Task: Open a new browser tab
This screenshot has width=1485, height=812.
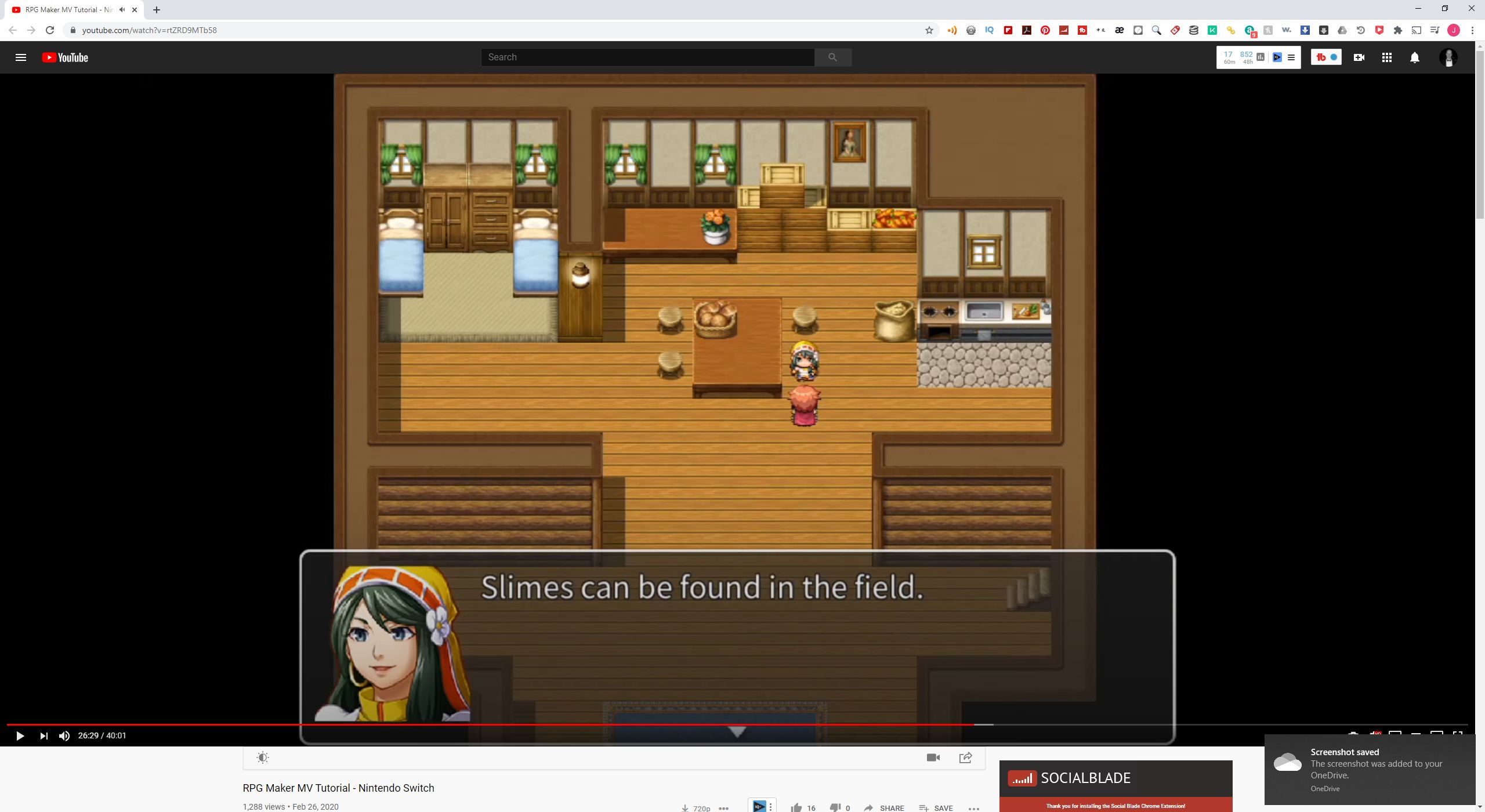Action: (x=157, y=10)
